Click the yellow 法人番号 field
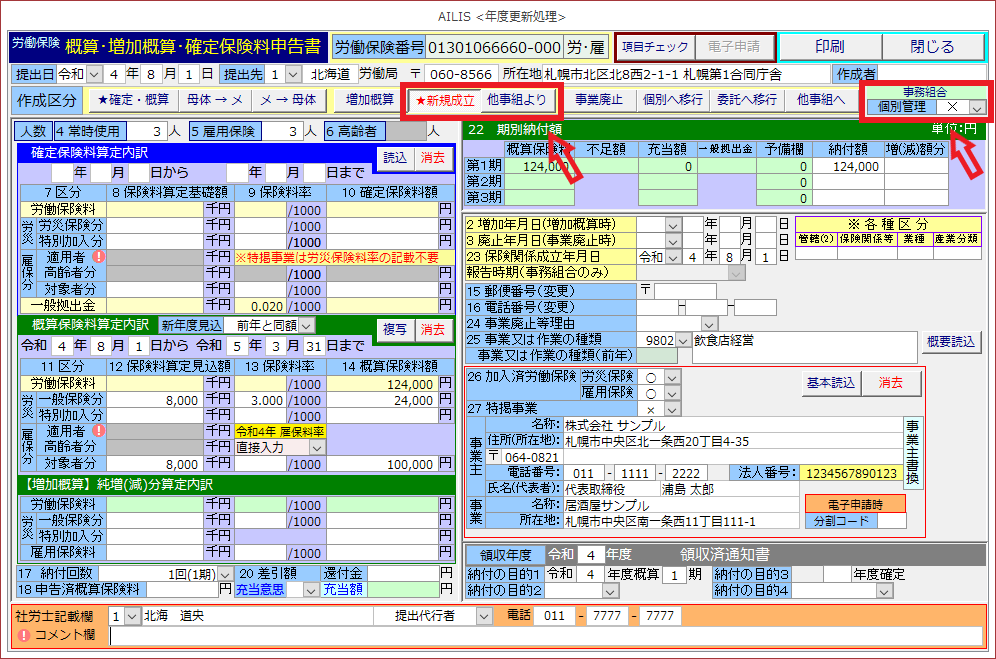Viewport: 996px width, 659px height. tap(850, 472)
